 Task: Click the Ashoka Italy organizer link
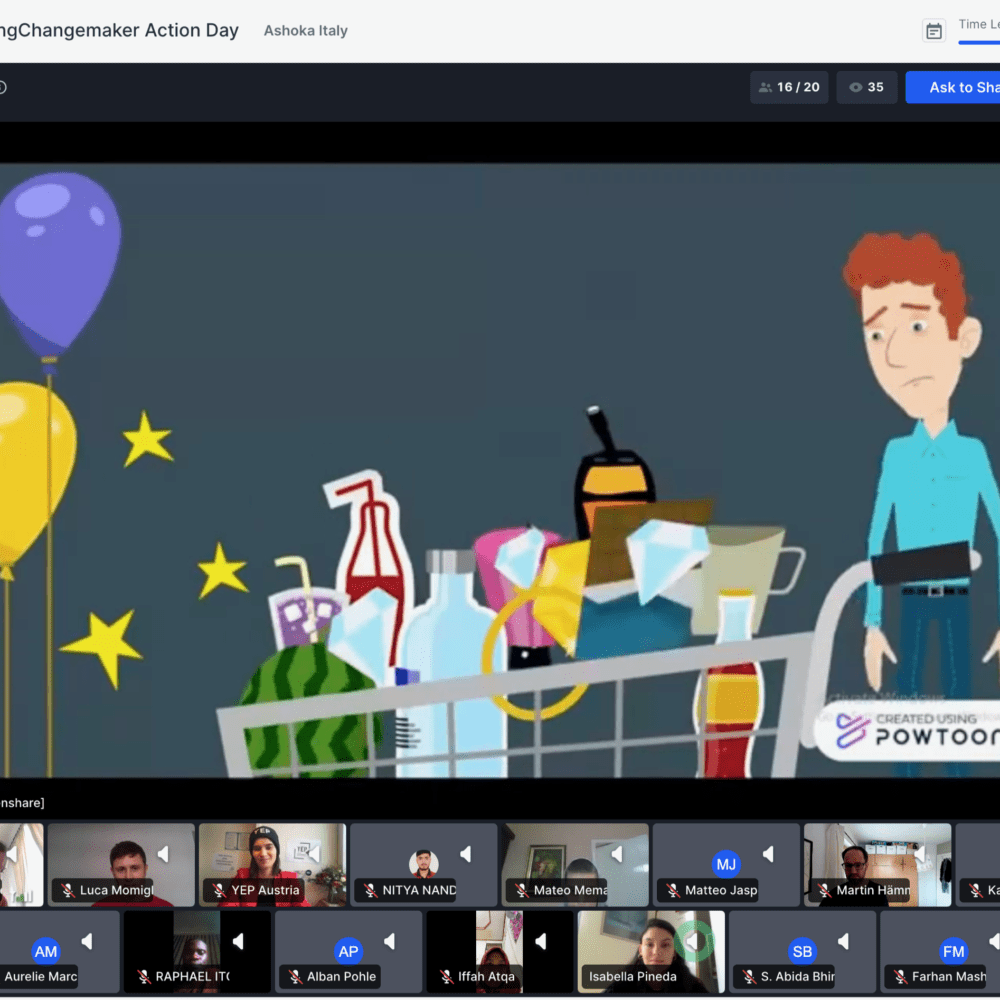pos(305,31)
